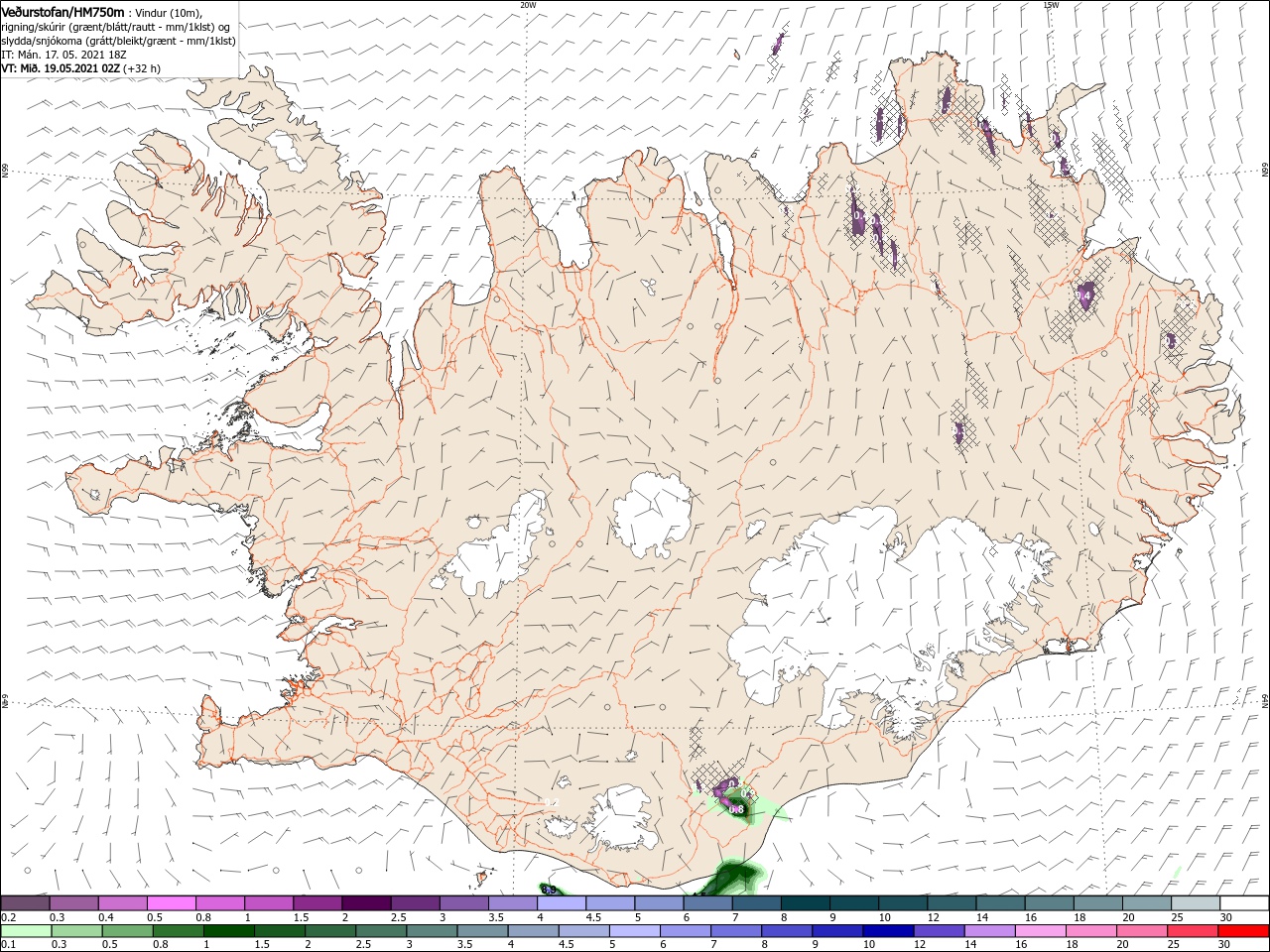Select the '0.1' label in bottom legend row
Screen dimensions: 1270x952
[8, 945]
